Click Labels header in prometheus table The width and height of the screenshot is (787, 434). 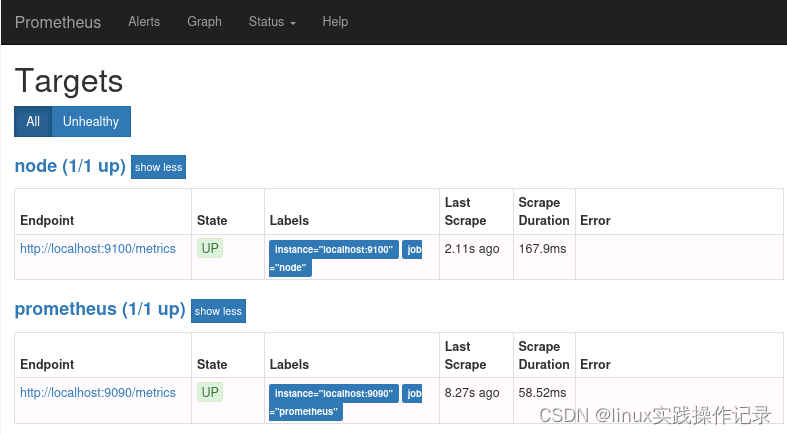click(x=289, y=364)
